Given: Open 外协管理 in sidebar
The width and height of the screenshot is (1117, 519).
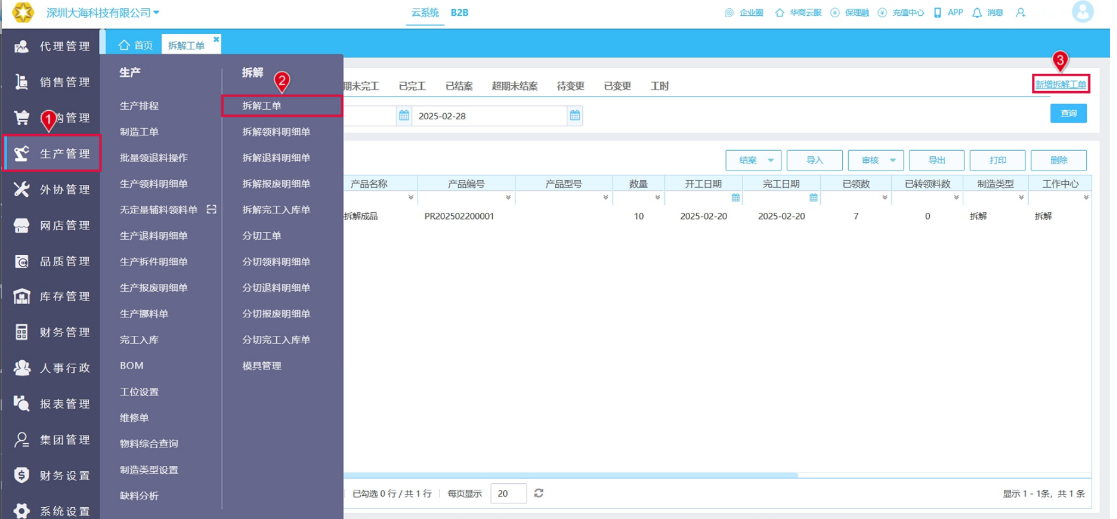Looking at the screenshot, I should (51, 189).
